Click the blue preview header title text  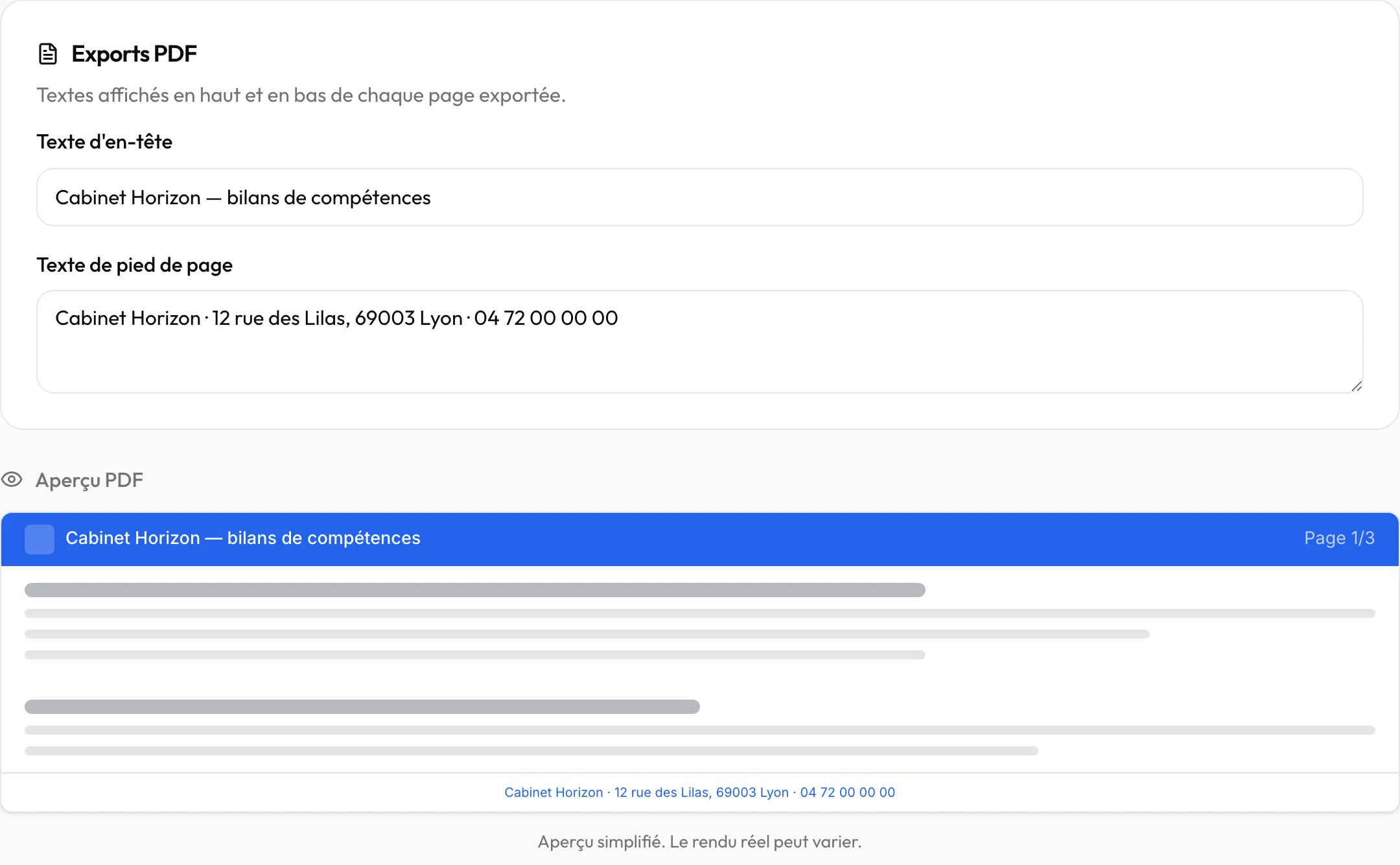coord(243,538)
